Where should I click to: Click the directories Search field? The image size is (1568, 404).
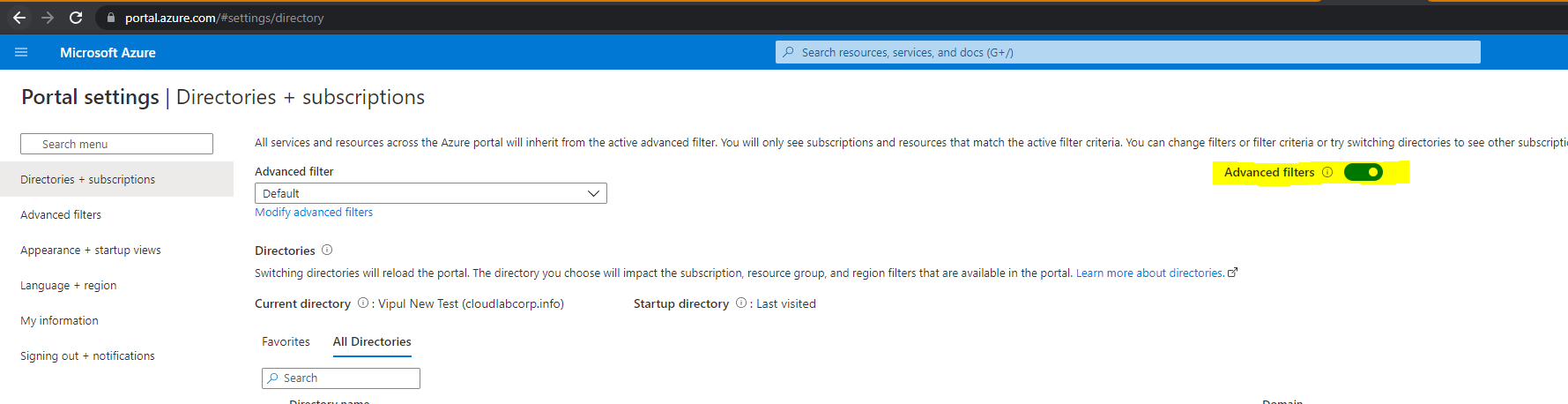pyautogui.click(x=340, y=378)
